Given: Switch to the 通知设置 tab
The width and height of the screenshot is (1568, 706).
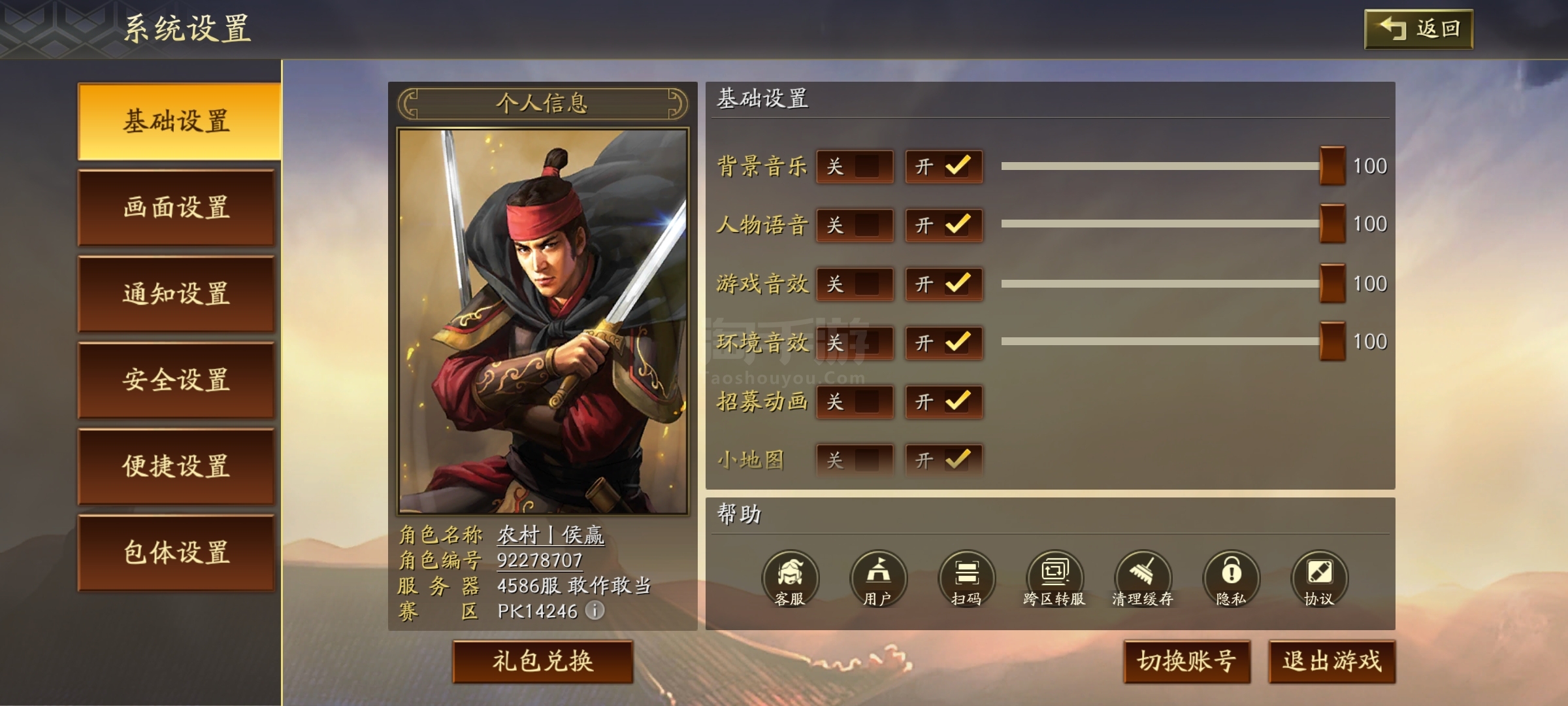Looking at the screenshot, I should [x=176, y=294].
